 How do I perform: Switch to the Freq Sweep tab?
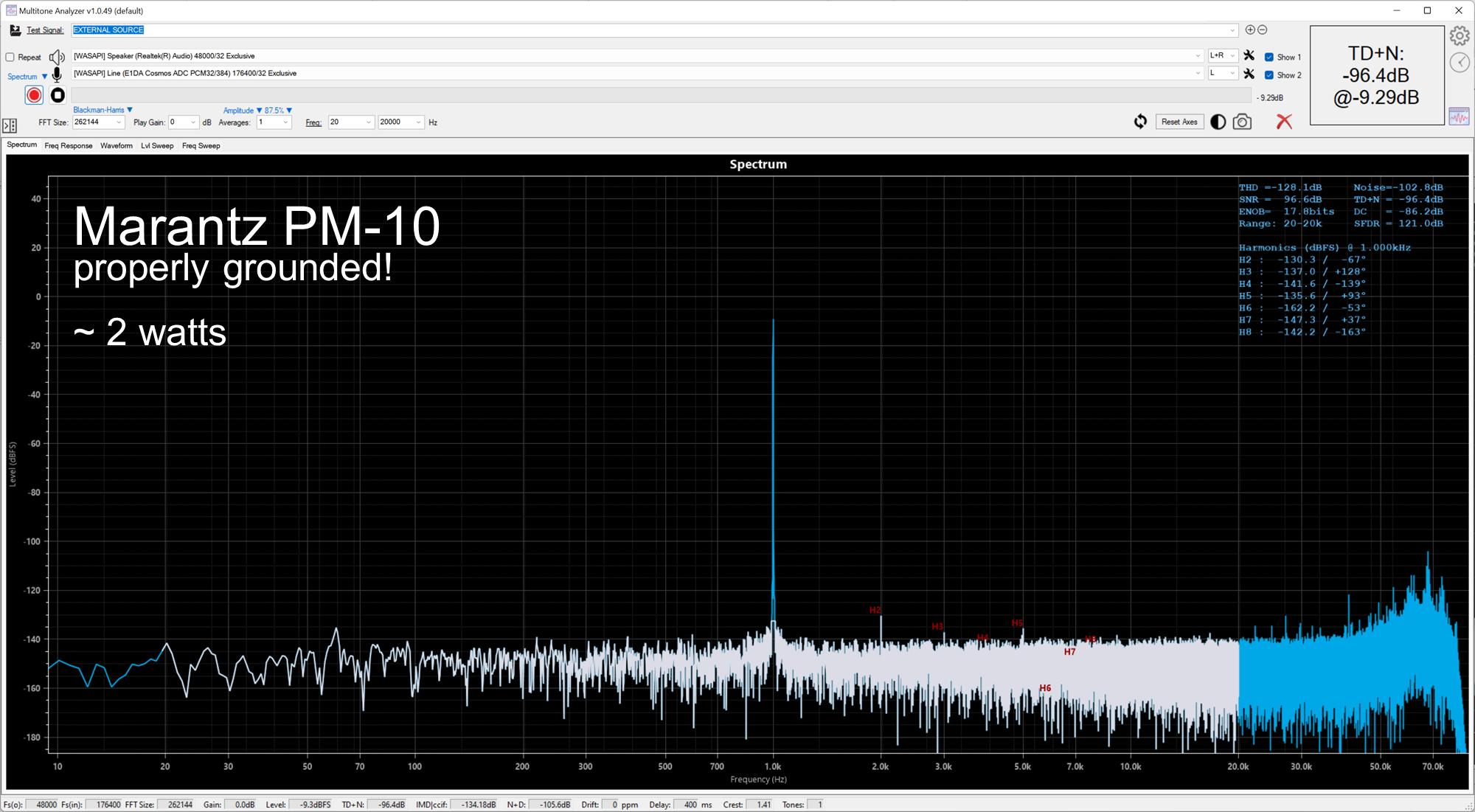click(x=201, y=145)
